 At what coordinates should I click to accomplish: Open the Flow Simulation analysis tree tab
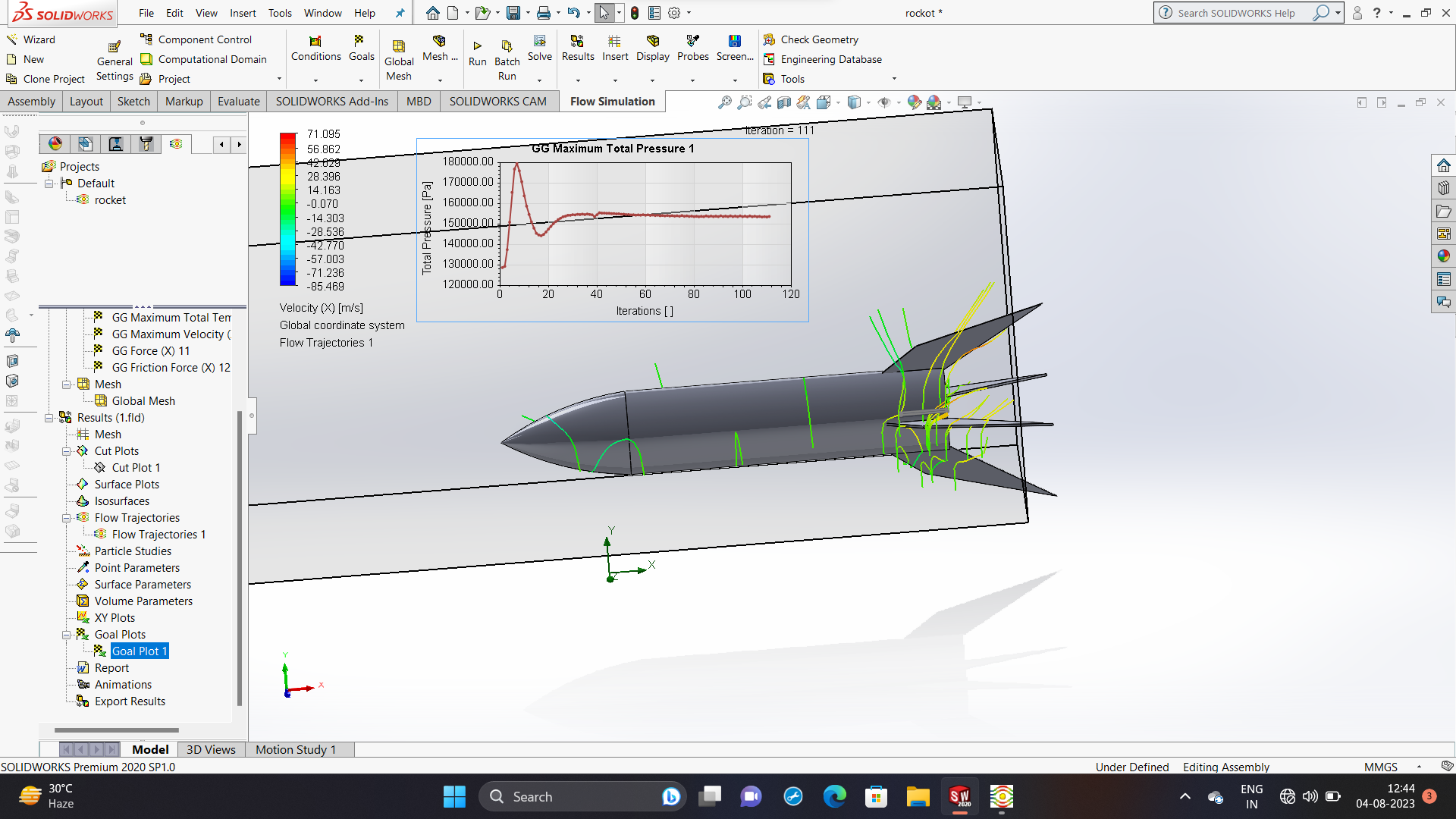pos(176,143)
